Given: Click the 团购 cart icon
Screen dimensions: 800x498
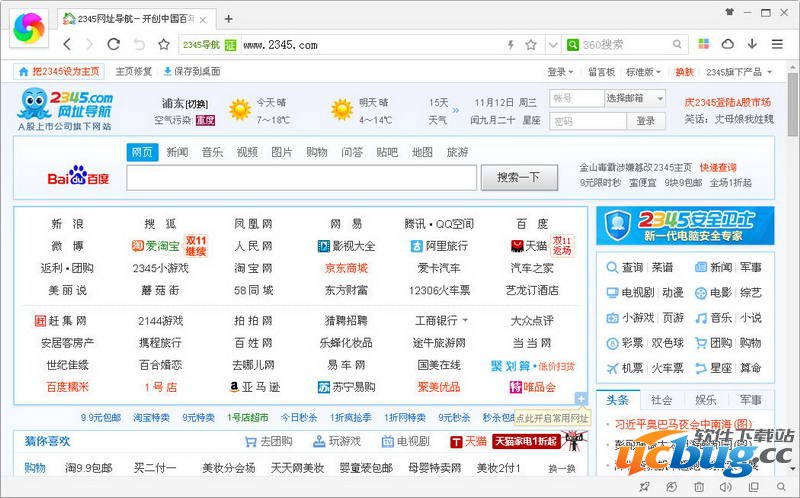Looking at the screenshot, I should point(701,343).
